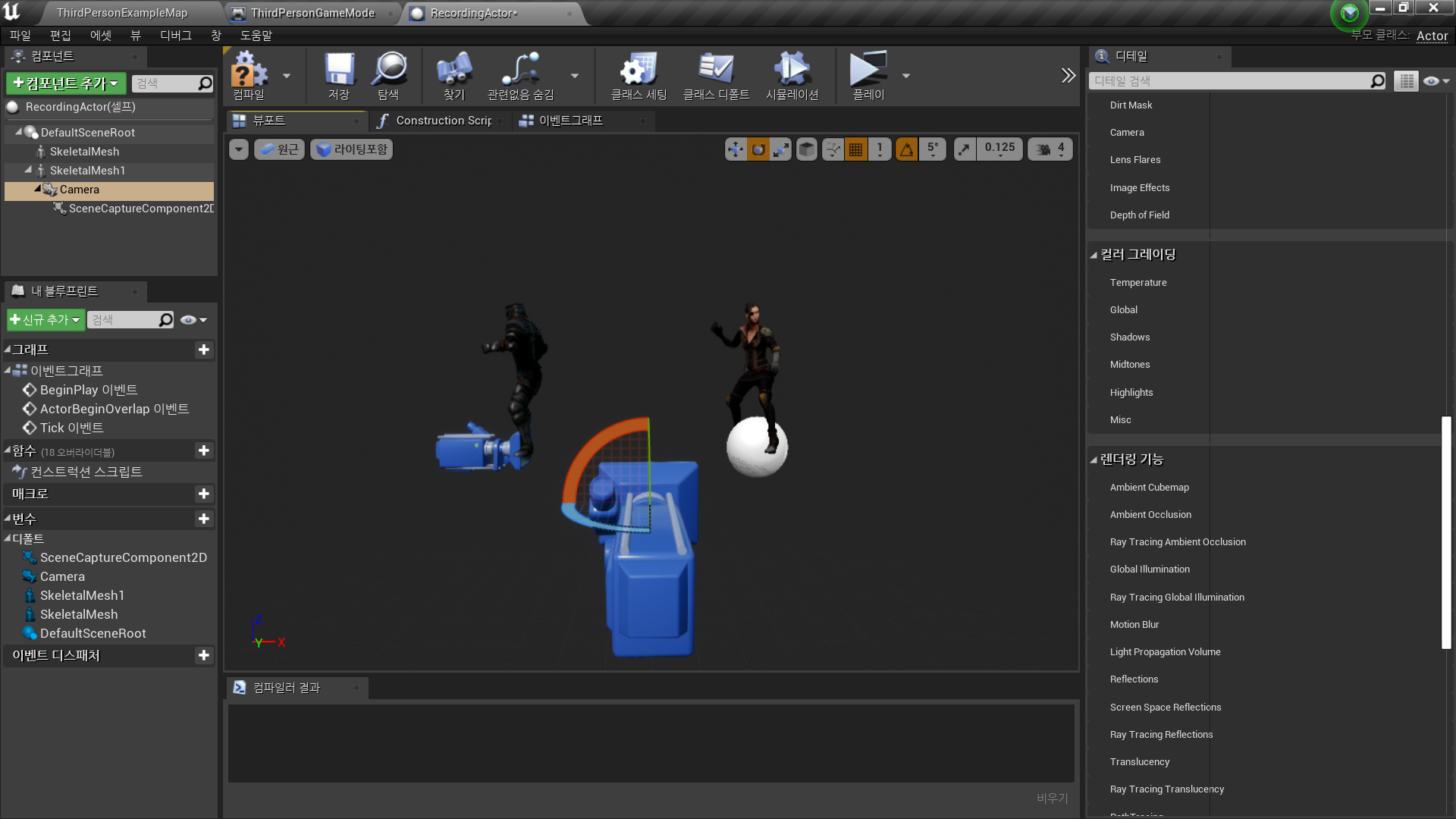The height and width of the screenshot is (819, 1456).
Task: Click the Browse (탐색) magnifier icon
Action: [x=389, y=75]
